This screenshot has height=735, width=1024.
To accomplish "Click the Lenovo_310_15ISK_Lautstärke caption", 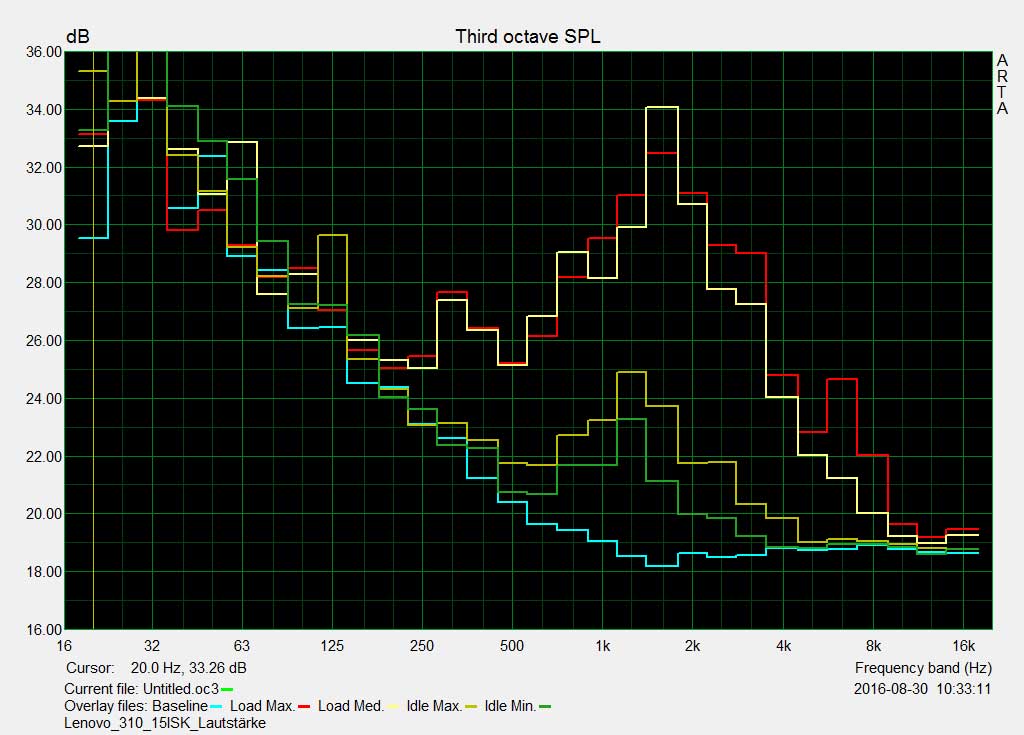I will (165, 723).
